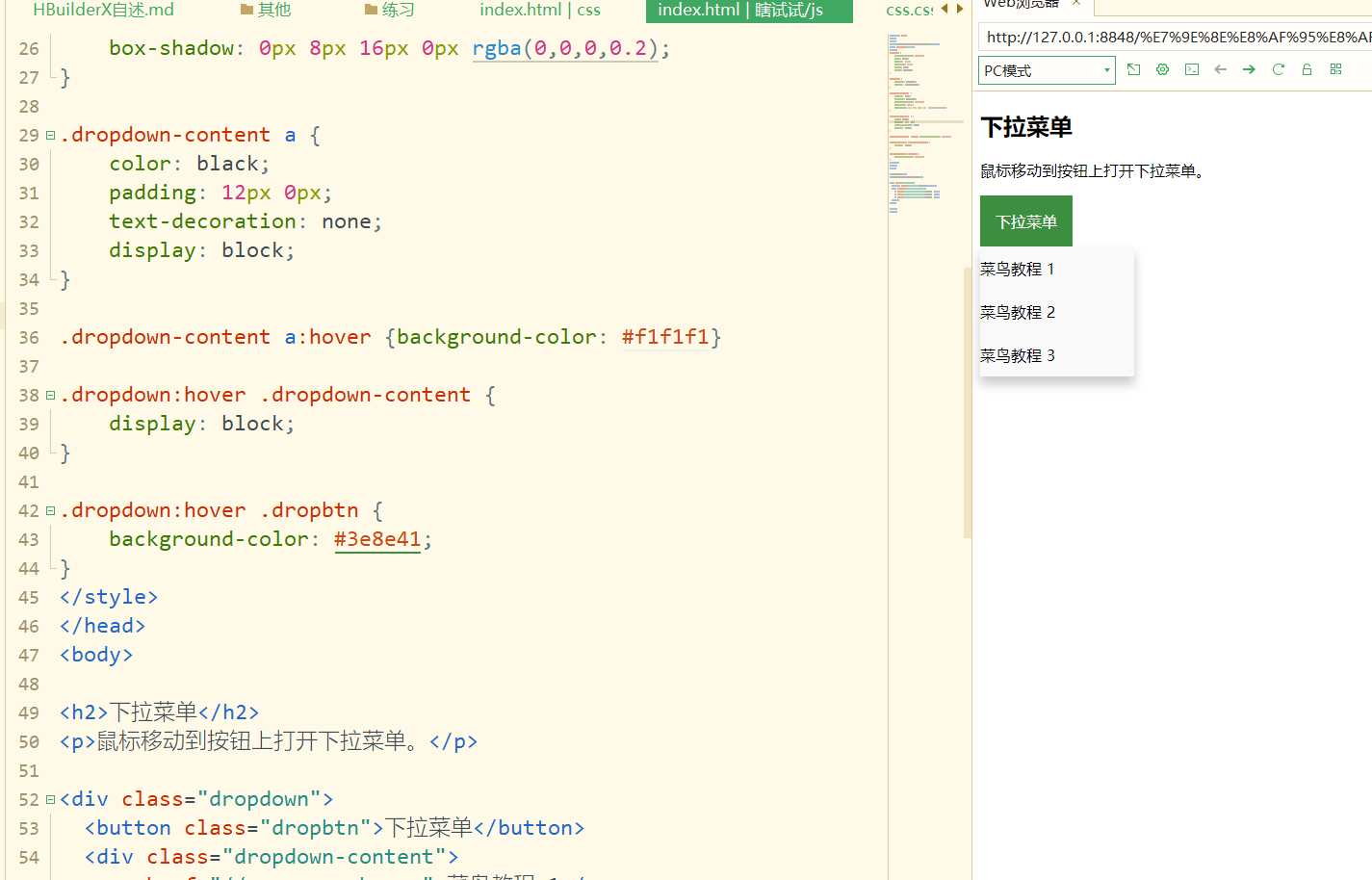1372x880 pixels.
Task: Click the <body> tag on line 47
Action: point(96,655)
